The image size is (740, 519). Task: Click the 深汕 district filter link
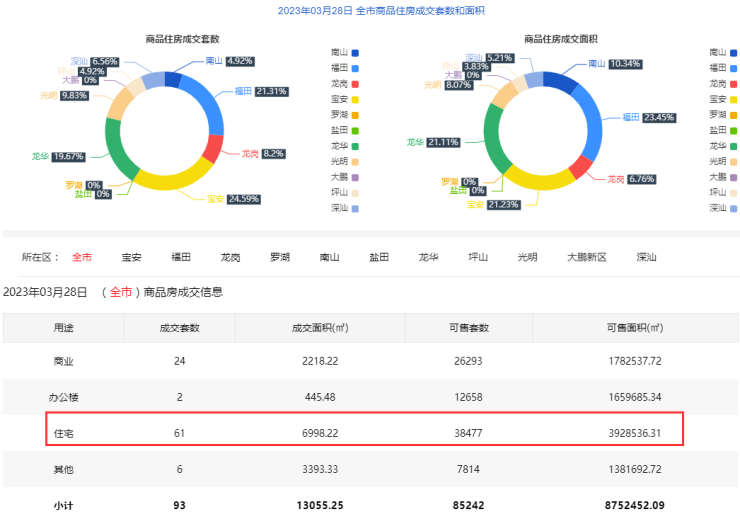646,257
